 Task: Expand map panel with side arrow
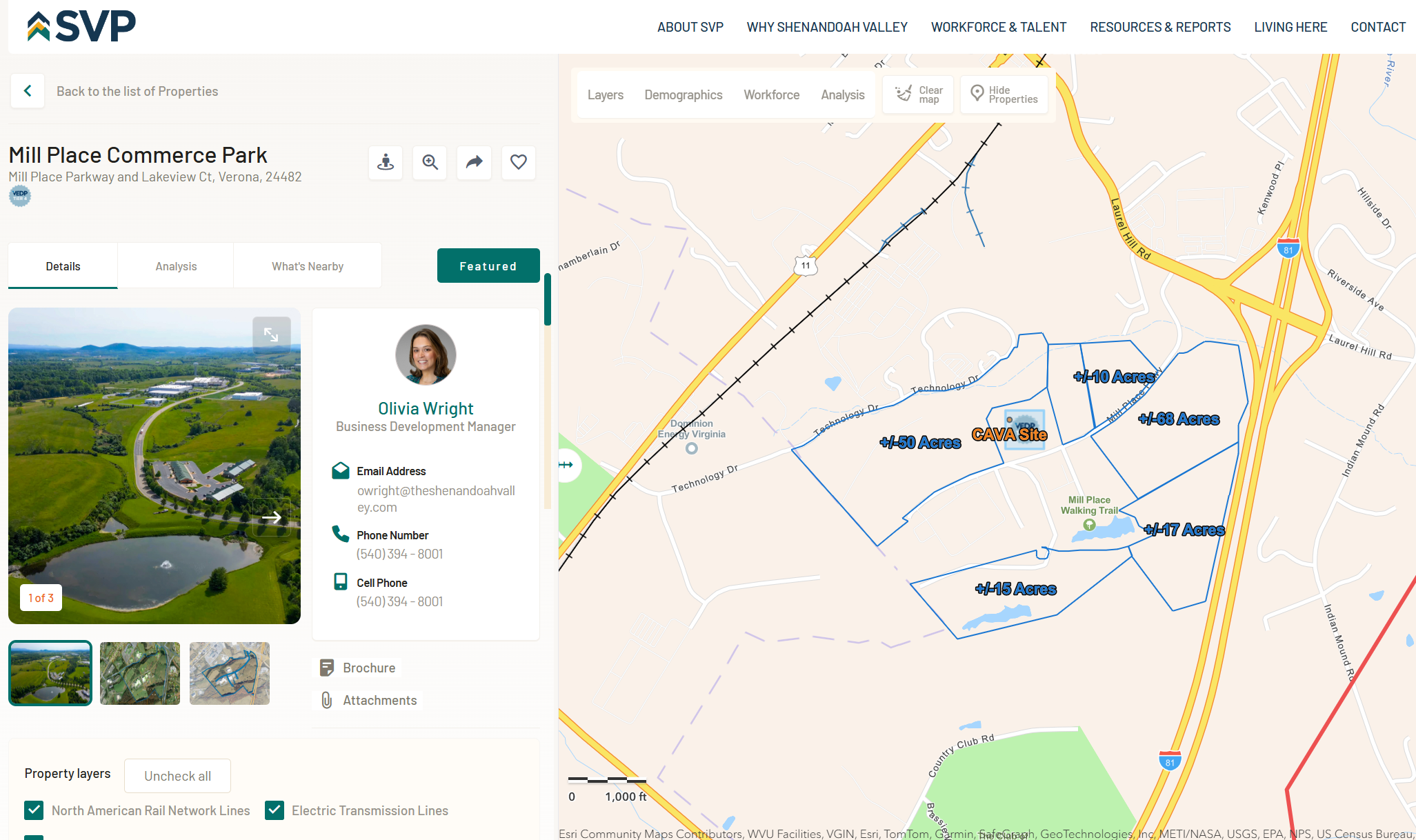click(x=567, y=465)
